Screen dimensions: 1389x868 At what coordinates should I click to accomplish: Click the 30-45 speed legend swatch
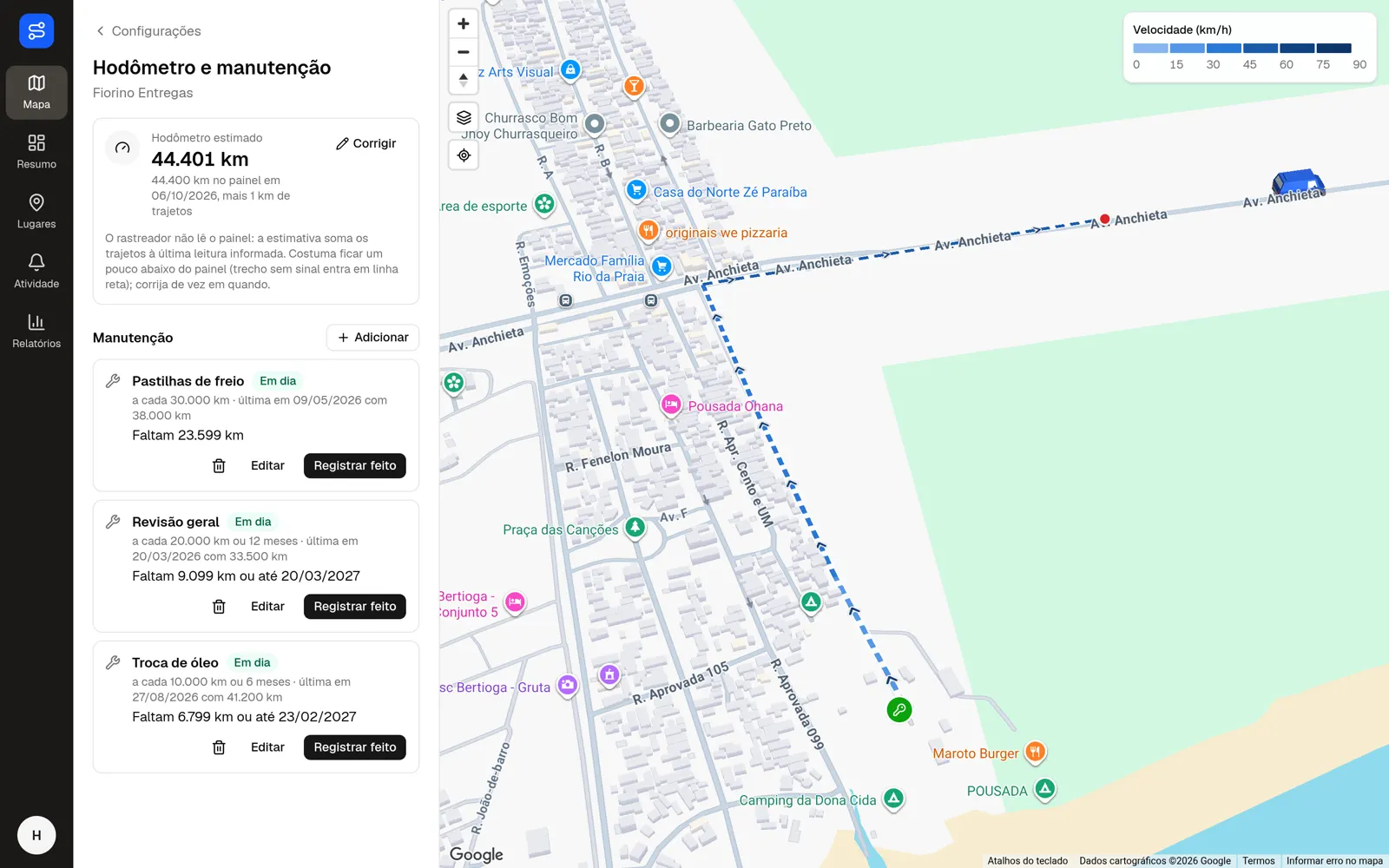coord(1224,49)
